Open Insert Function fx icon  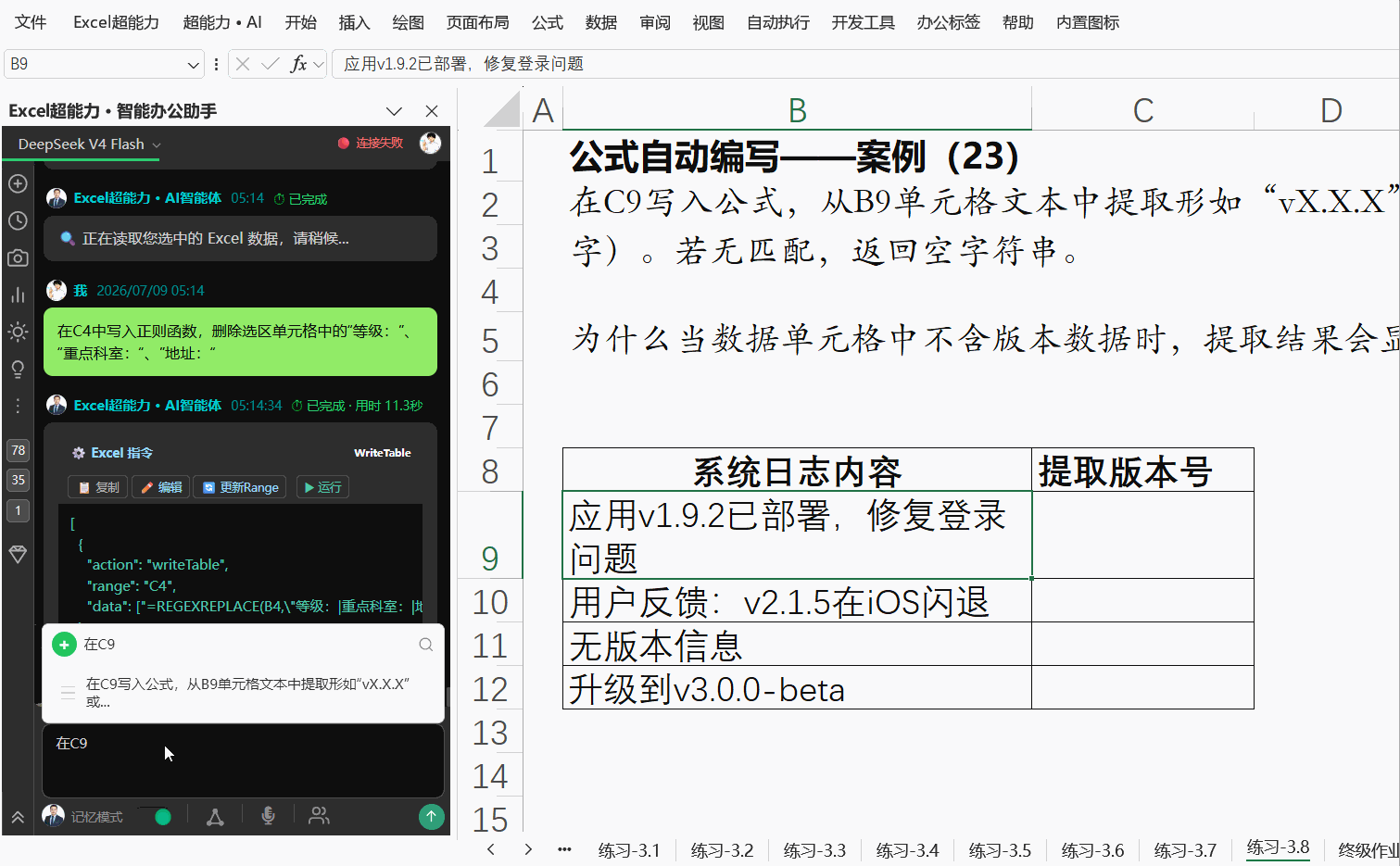[x=298, y=64]
